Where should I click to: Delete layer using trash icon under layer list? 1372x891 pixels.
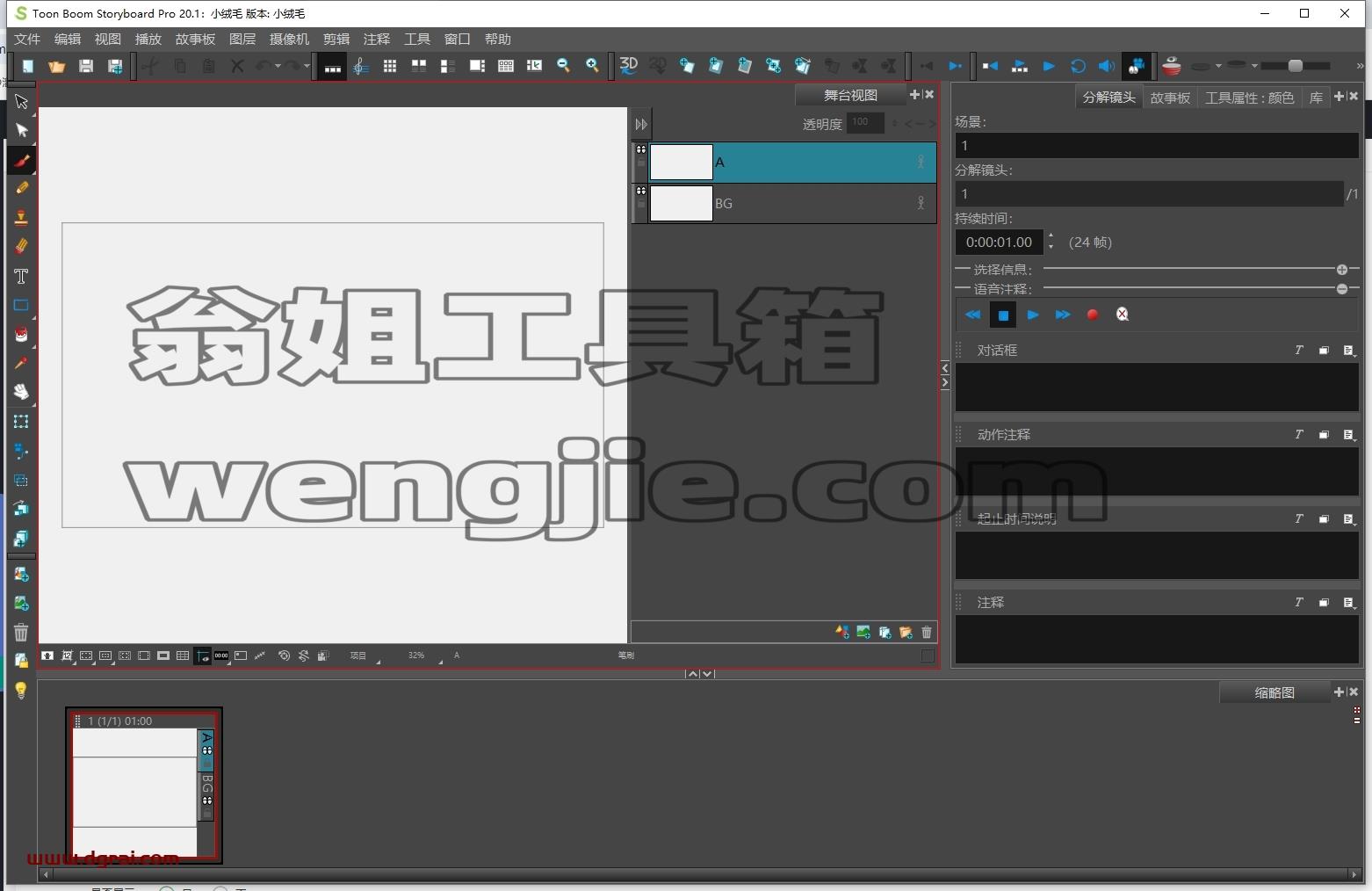(927, 632)
